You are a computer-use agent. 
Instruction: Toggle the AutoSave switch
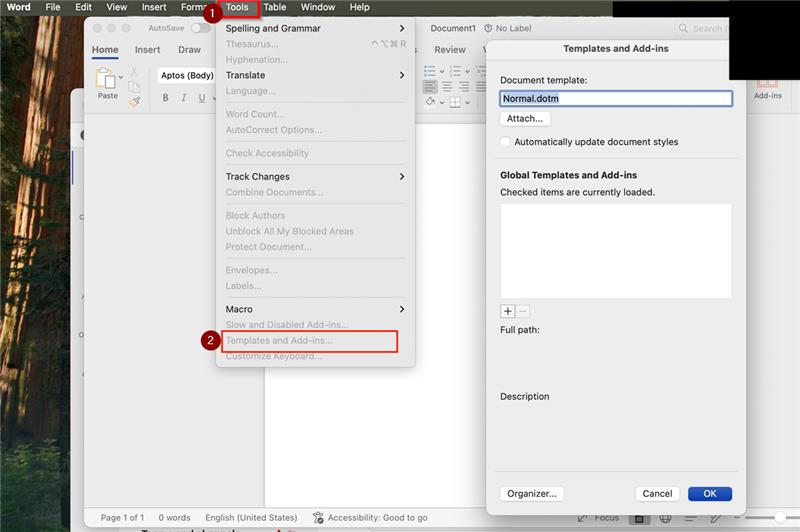point(201,28)
